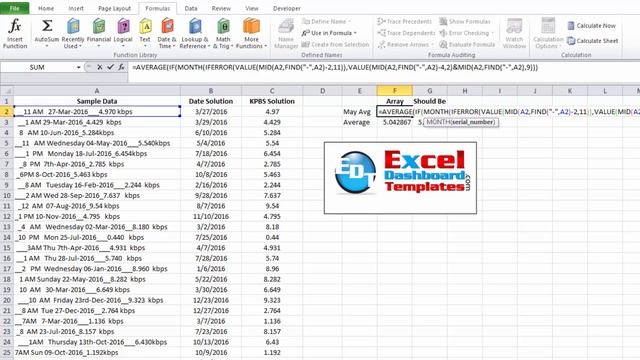640x360 pixels.
Task: Switch to the View tab
Action: point(252,8)
